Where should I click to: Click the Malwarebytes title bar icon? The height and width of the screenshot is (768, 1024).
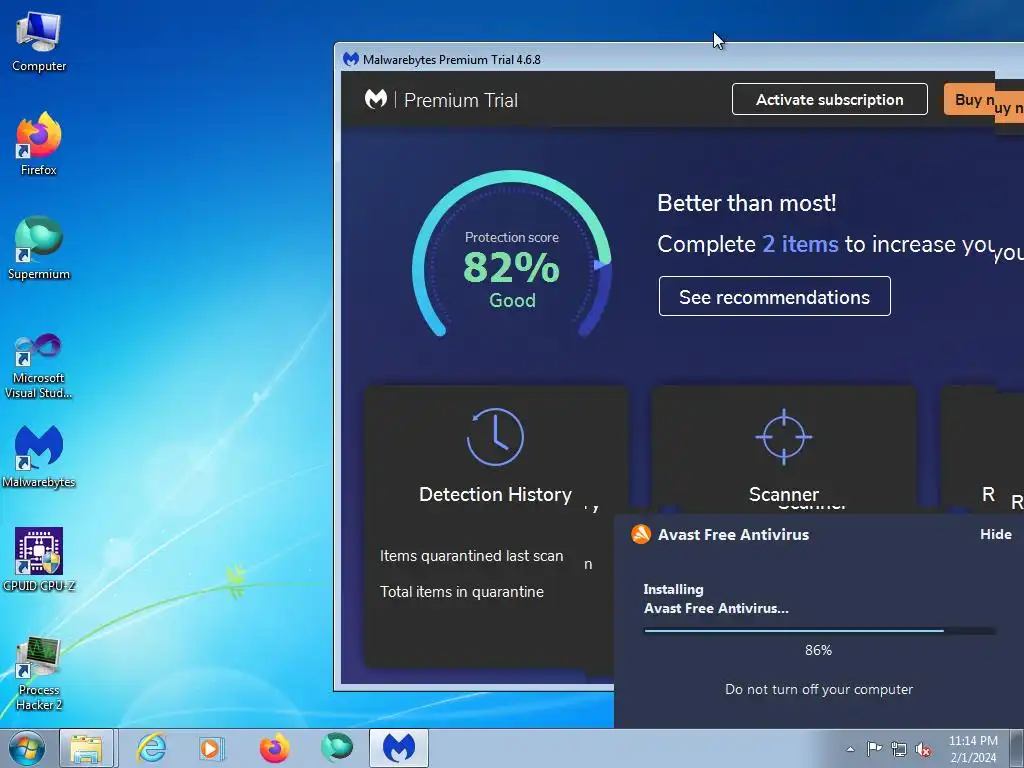[x=351, y=59]
